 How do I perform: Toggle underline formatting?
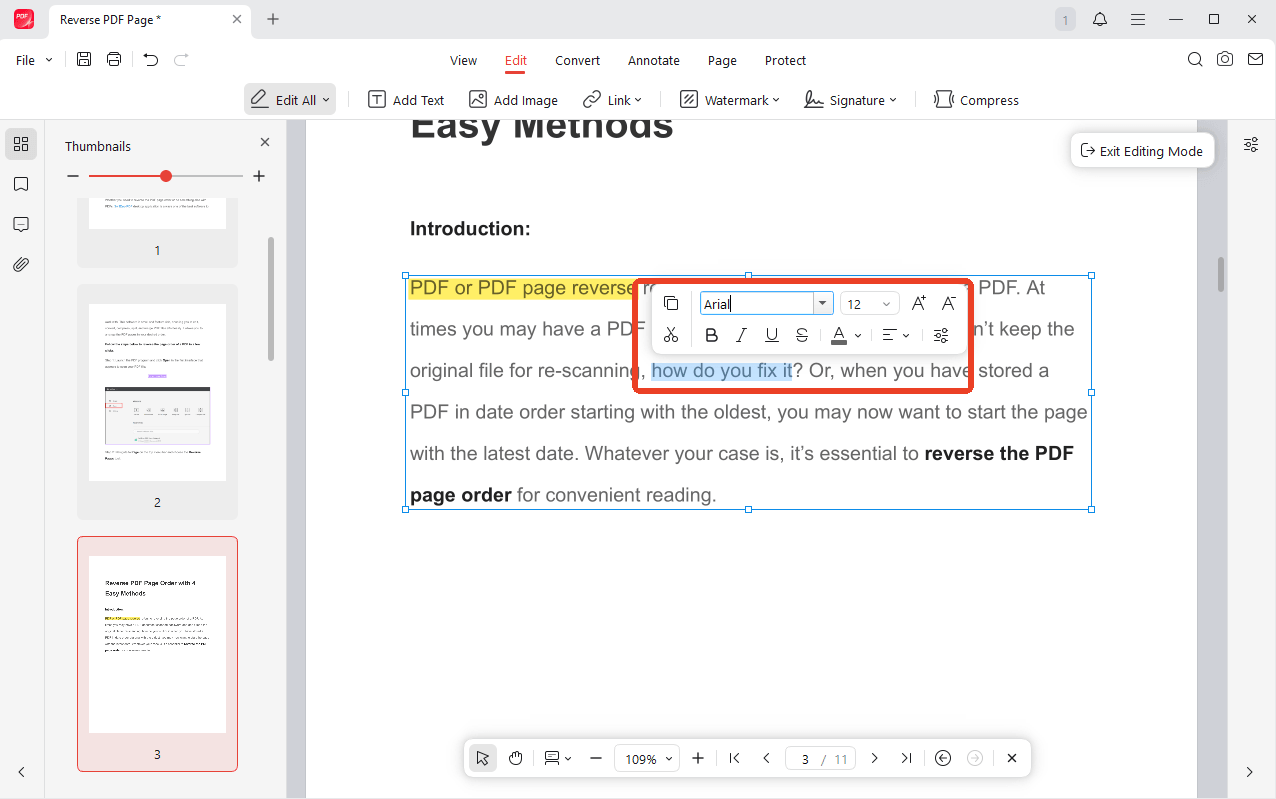tap(772, 335)
